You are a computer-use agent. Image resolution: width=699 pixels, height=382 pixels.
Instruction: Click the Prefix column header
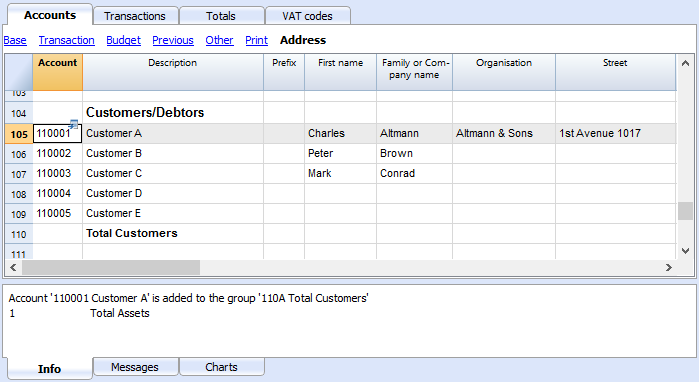tap(284, 72)
